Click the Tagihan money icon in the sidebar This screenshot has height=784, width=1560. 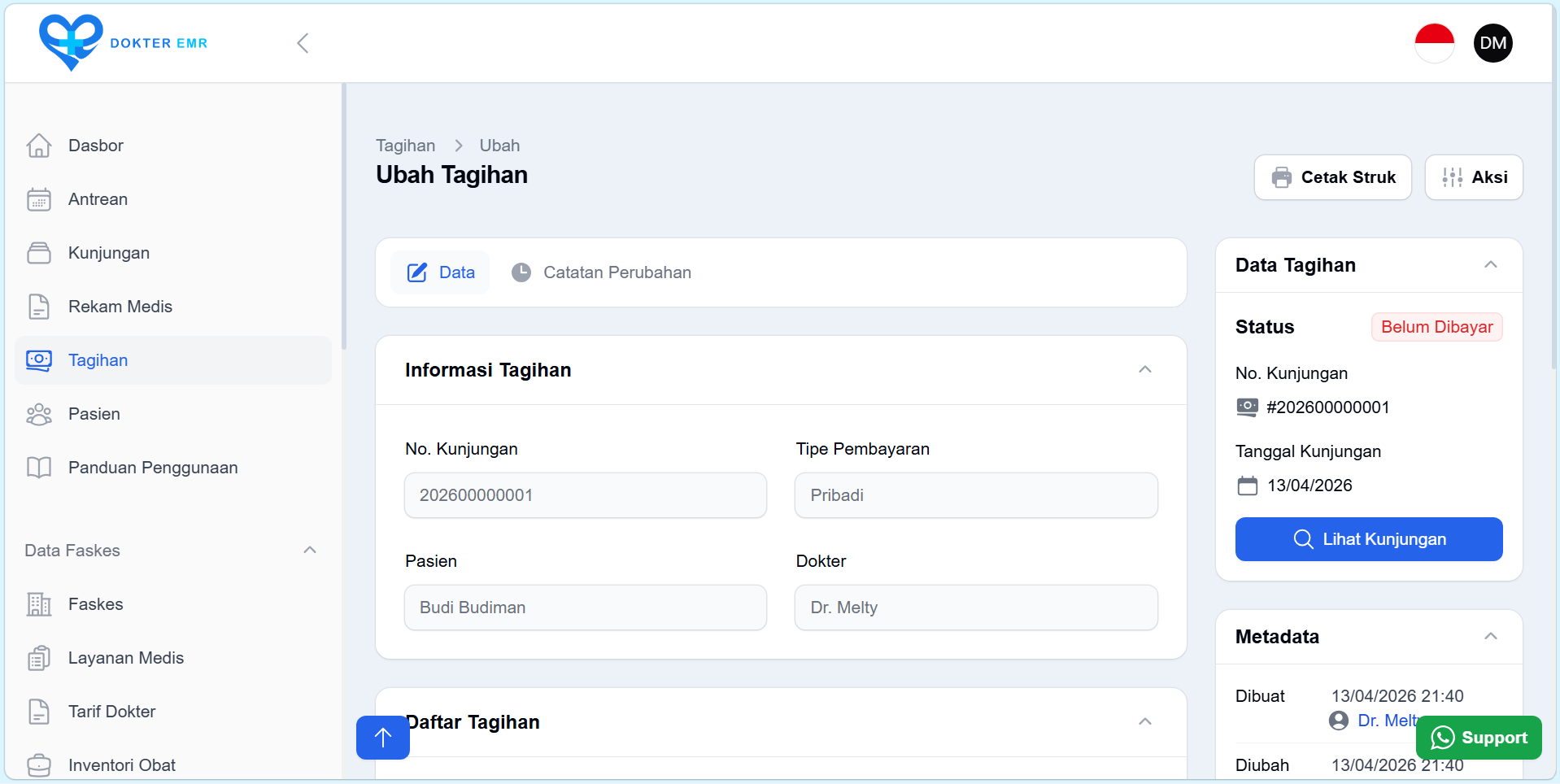click(39, 360)
